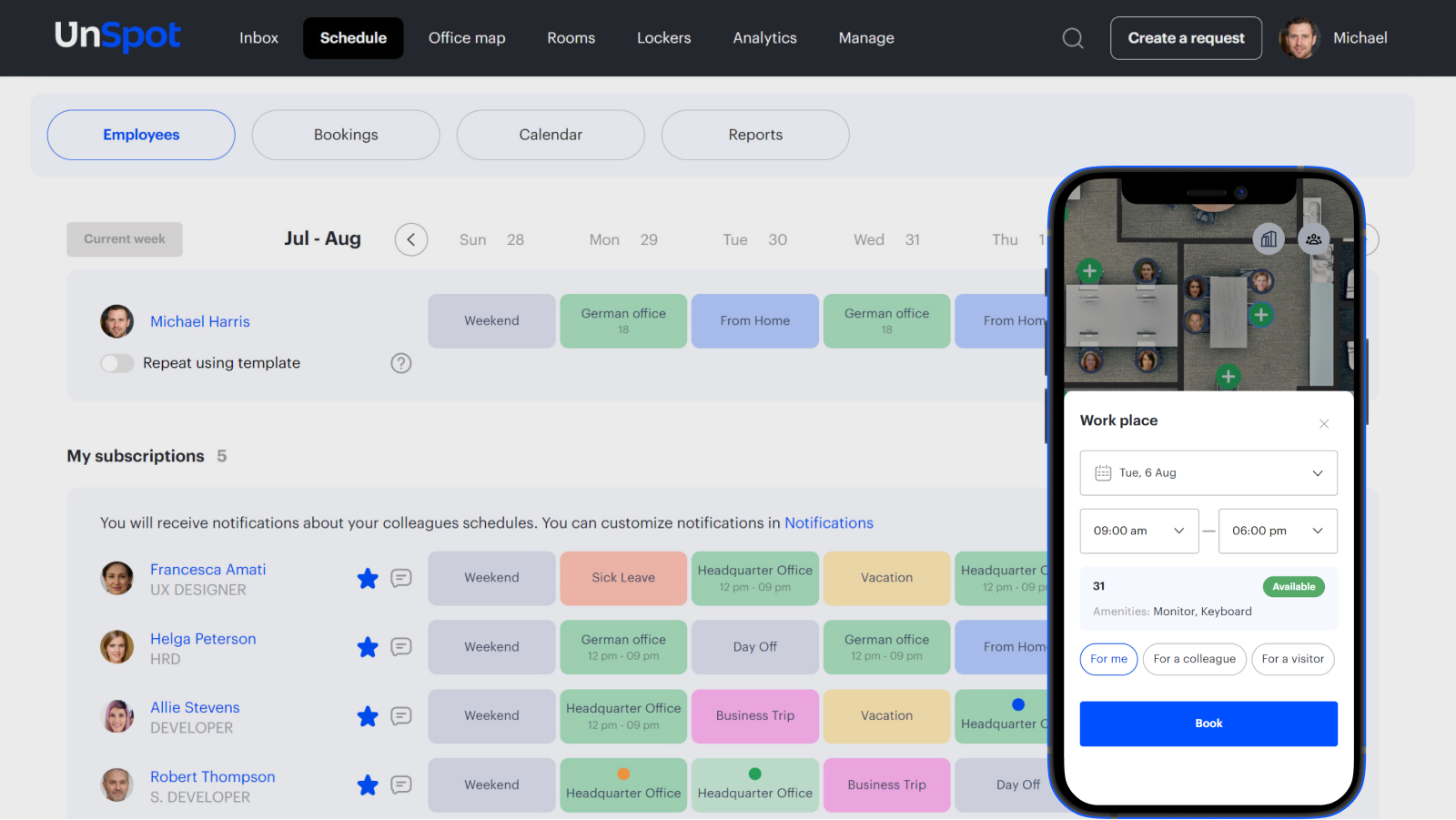
Task: Open Allie Stevens profile link
Action: [195, 707]
